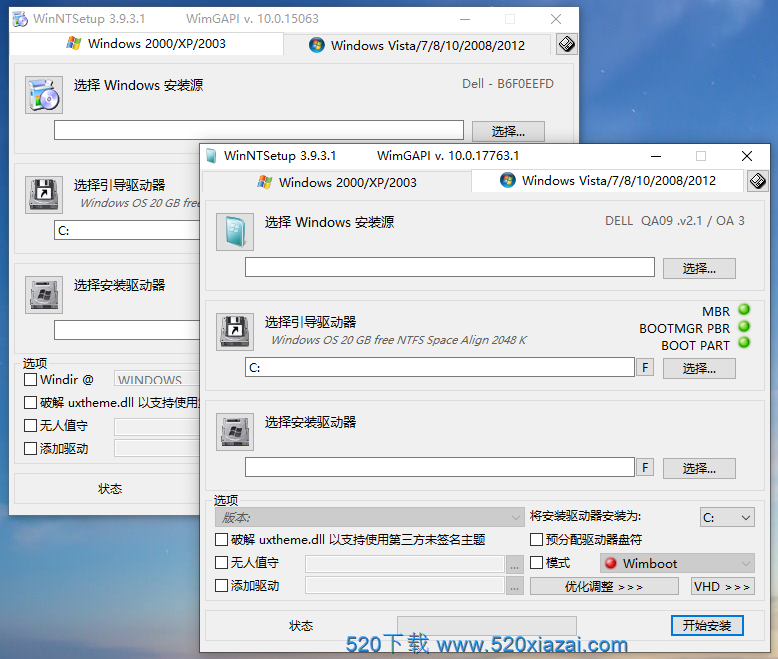Viewport: 778px width, 659px height.
Task: Click the MBR green status light
Action: (744, 310)
